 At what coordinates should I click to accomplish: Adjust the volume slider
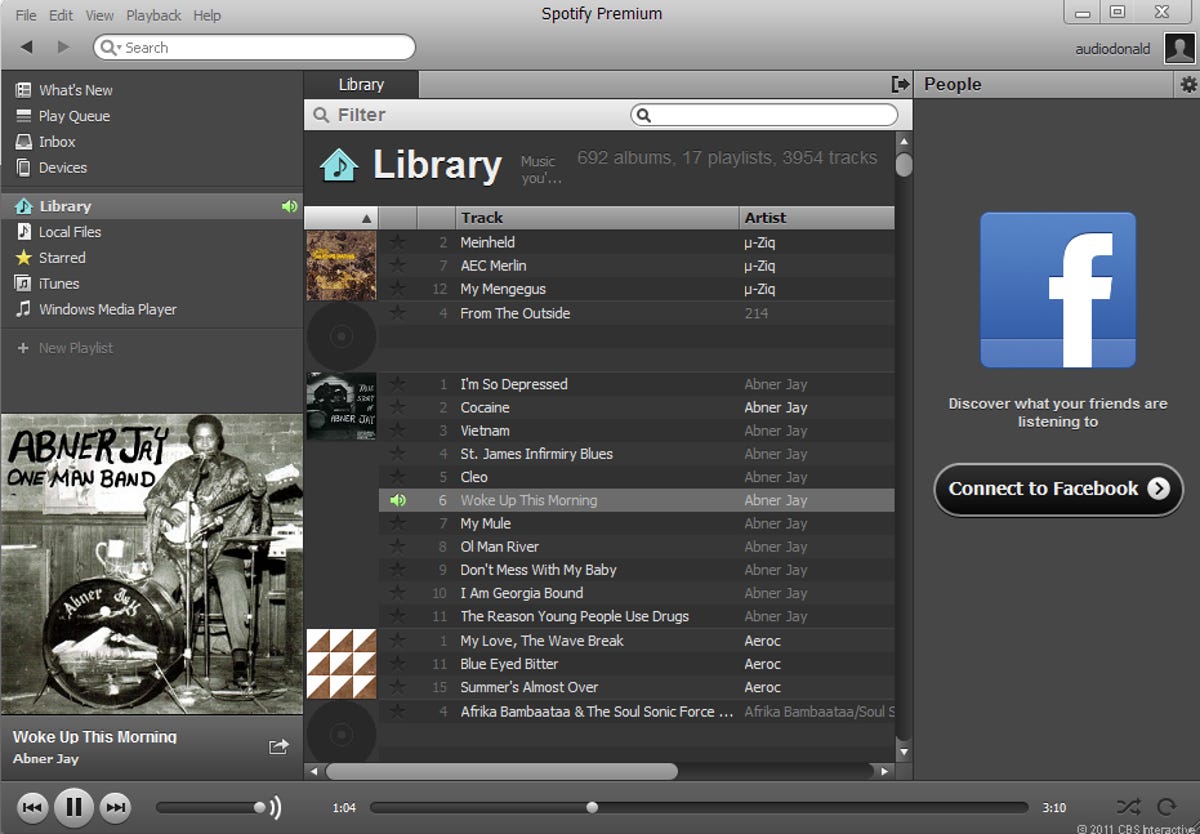pos(209,807)
